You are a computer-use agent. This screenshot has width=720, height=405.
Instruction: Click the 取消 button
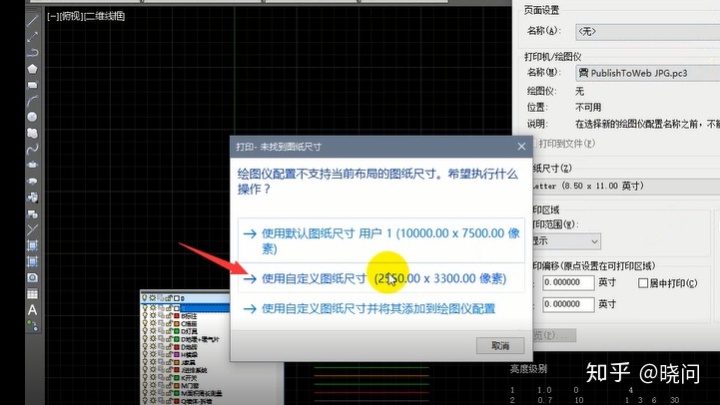(x=500, y=345)
